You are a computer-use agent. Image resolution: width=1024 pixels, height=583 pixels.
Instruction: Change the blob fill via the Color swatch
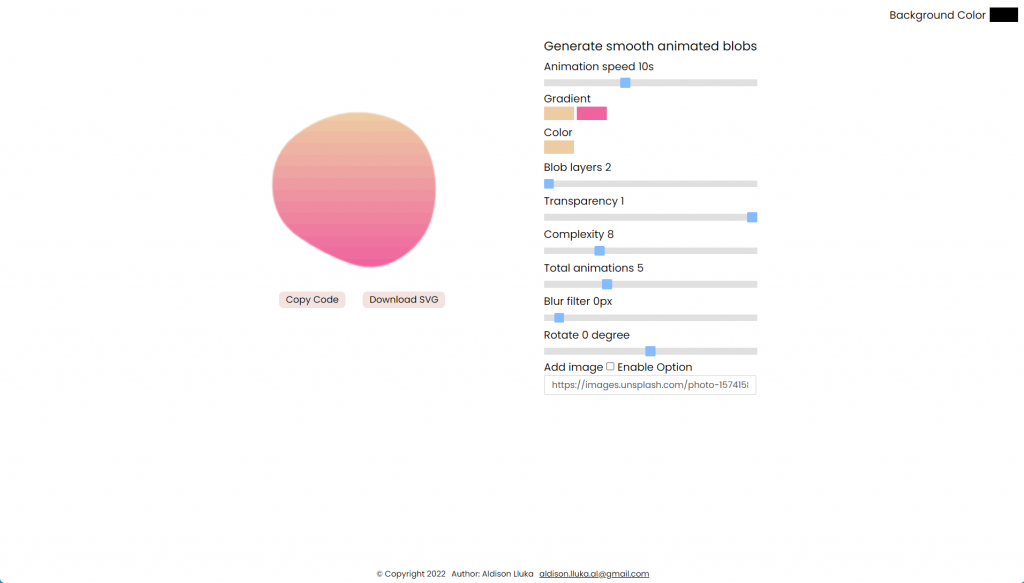tap(558, 146)
